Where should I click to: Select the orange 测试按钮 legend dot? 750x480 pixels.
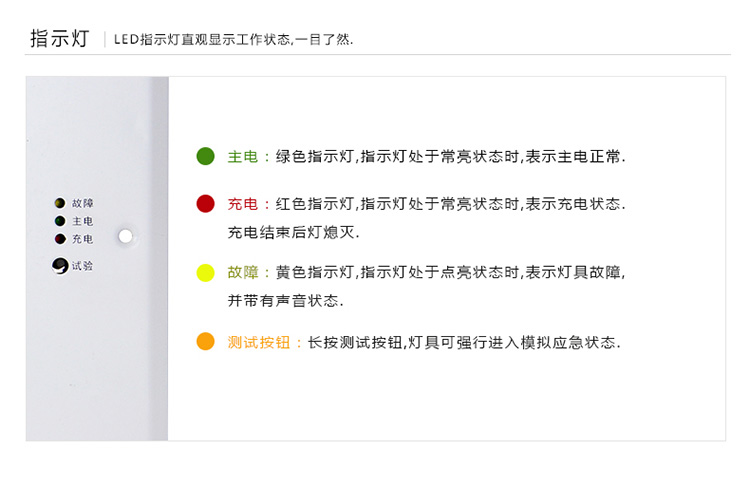[x=206, y=342]
